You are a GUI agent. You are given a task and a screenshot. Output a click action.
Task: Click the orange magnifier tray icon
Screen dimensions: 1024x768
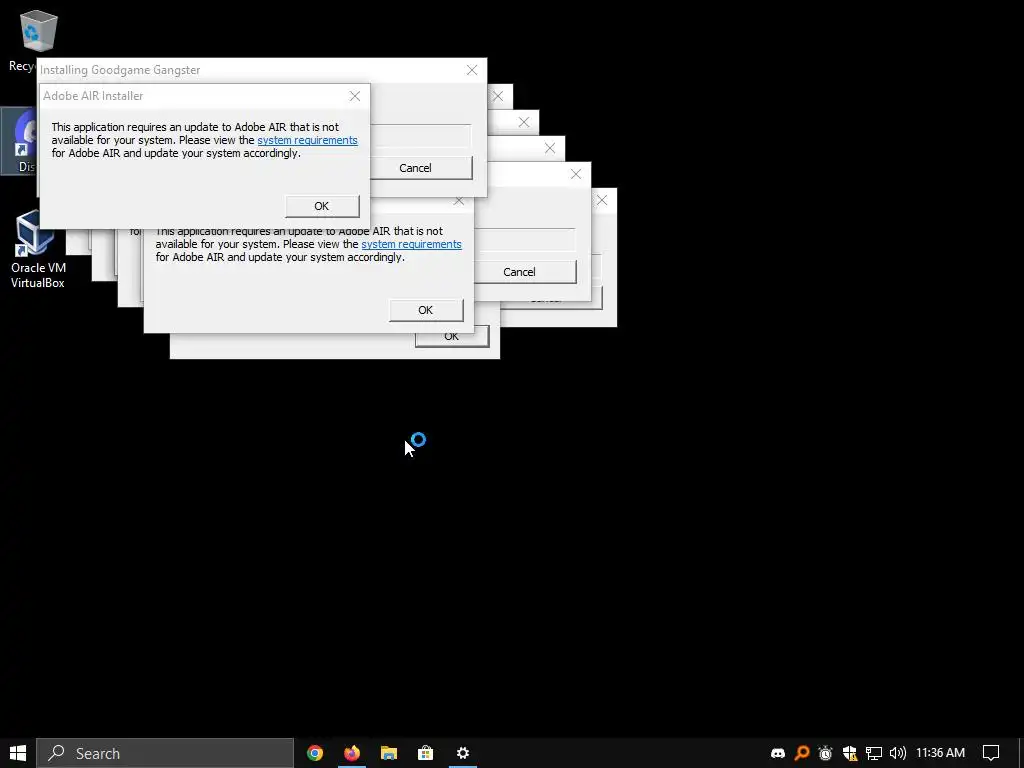[802, 753]
